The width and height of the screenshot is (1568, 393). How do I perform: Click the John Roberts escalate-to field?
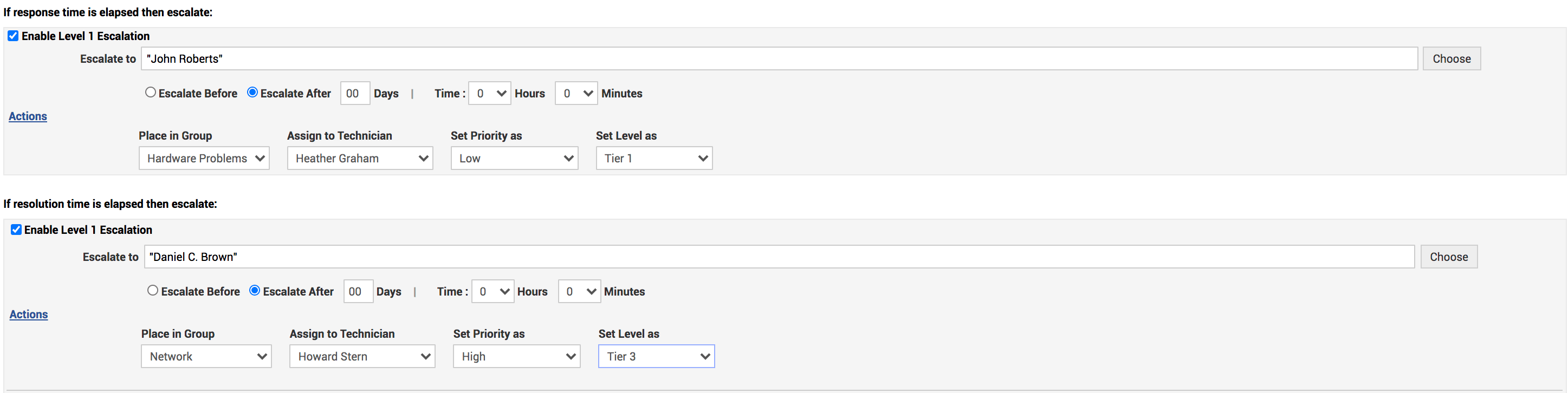779,59
